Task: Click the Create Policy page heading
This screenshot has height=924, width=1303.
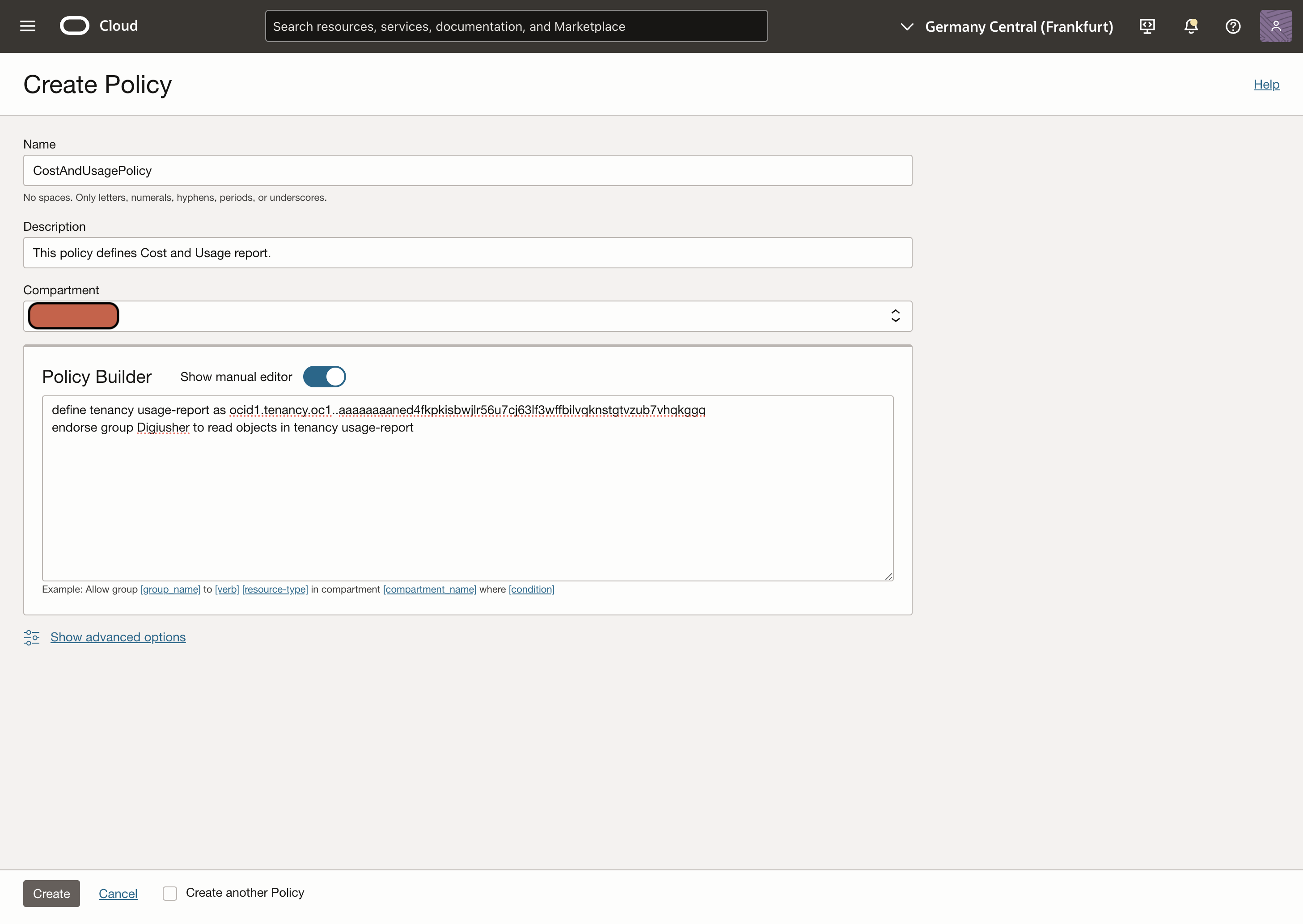Action: click(x=97, y=85)
